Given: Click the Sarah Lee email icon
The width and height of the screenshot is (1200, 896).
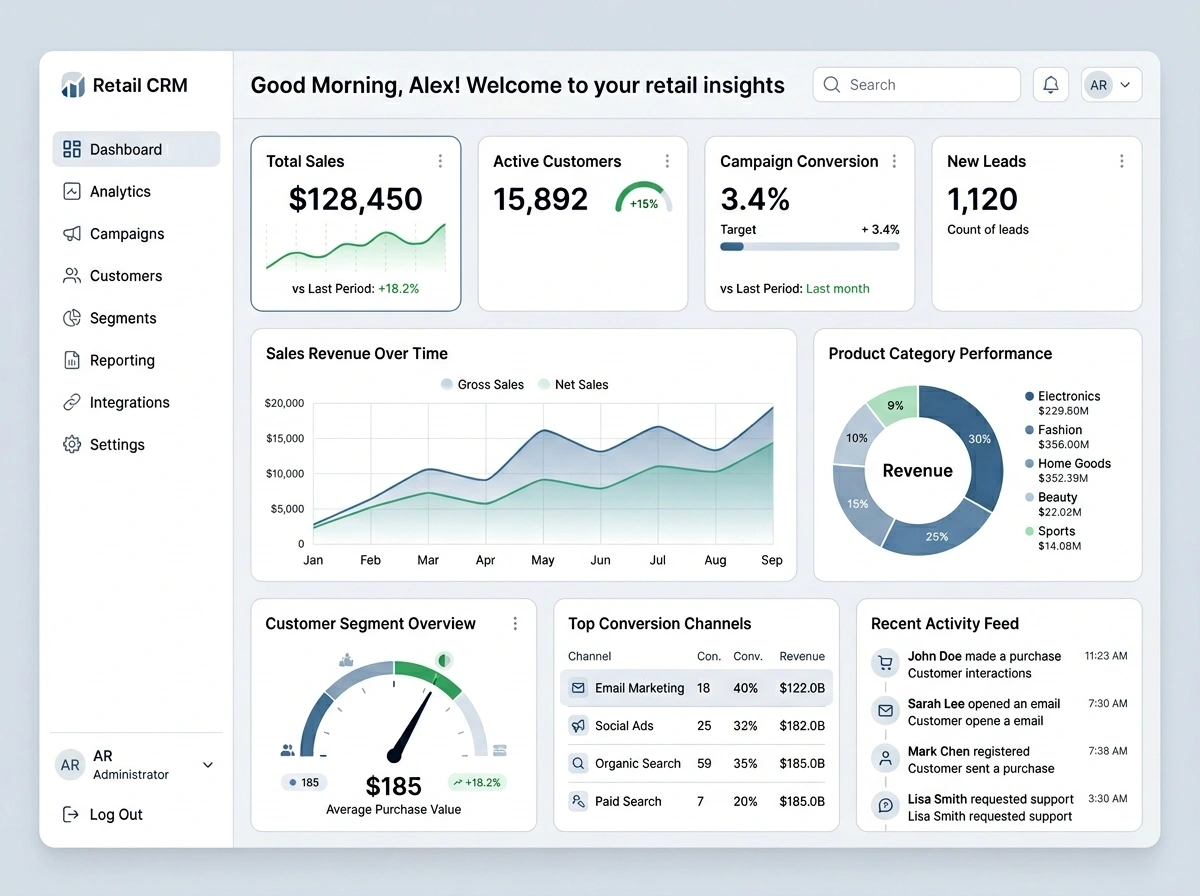Looking at the screenshot, I should pyautogui.click(x=885, y=711).
